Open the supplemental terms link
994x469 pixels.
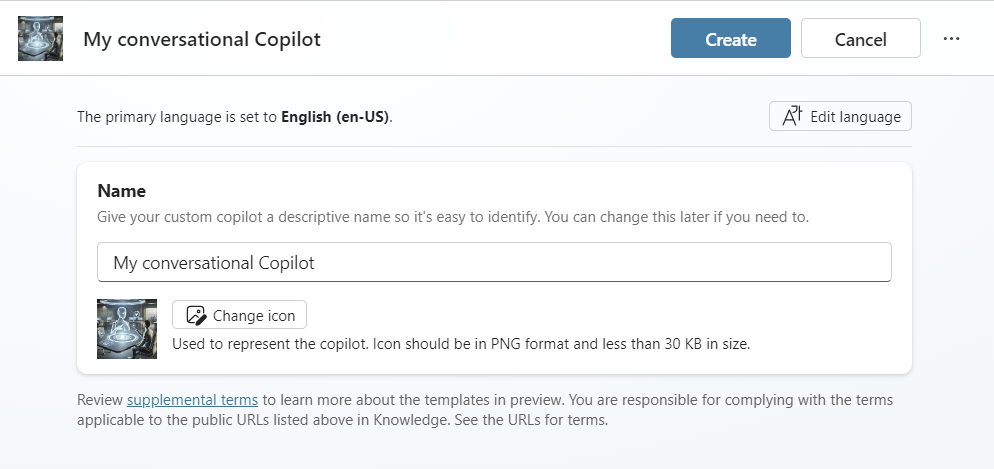click(192, 400)
